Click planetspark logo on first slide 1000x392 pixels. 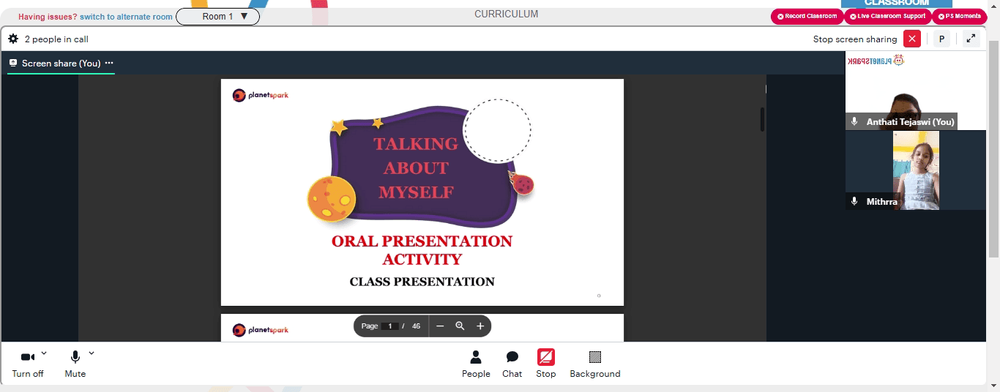[260, 96]
